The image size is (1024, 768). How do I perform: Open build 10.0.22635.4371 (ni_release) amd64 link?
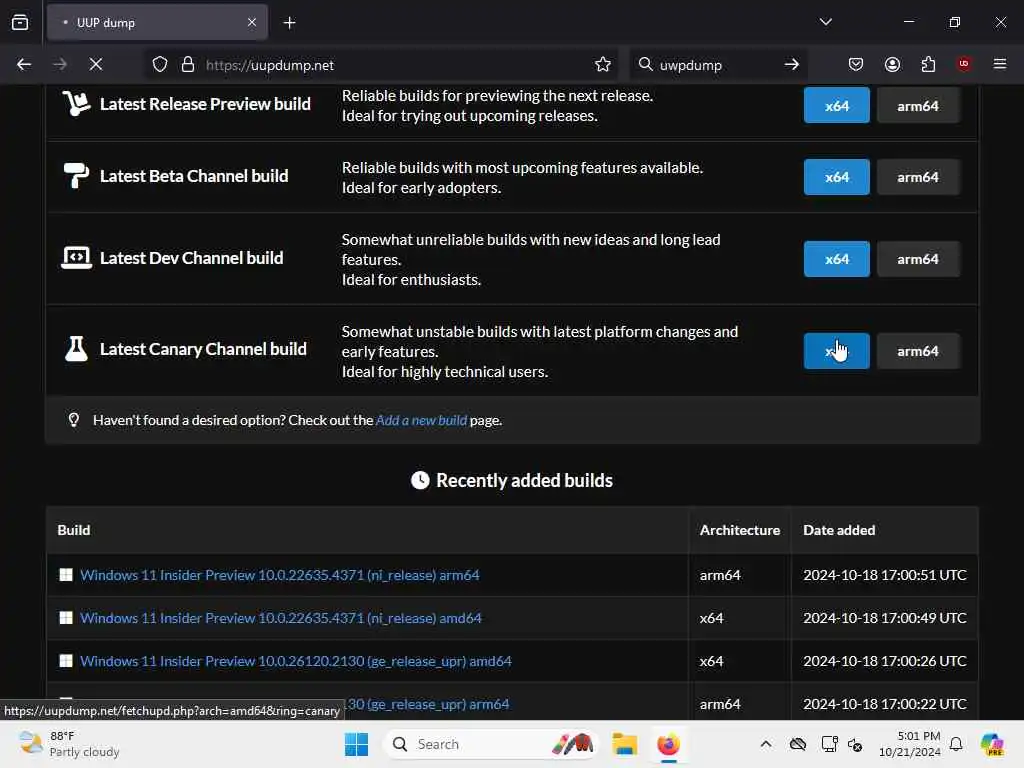(281, 618)
